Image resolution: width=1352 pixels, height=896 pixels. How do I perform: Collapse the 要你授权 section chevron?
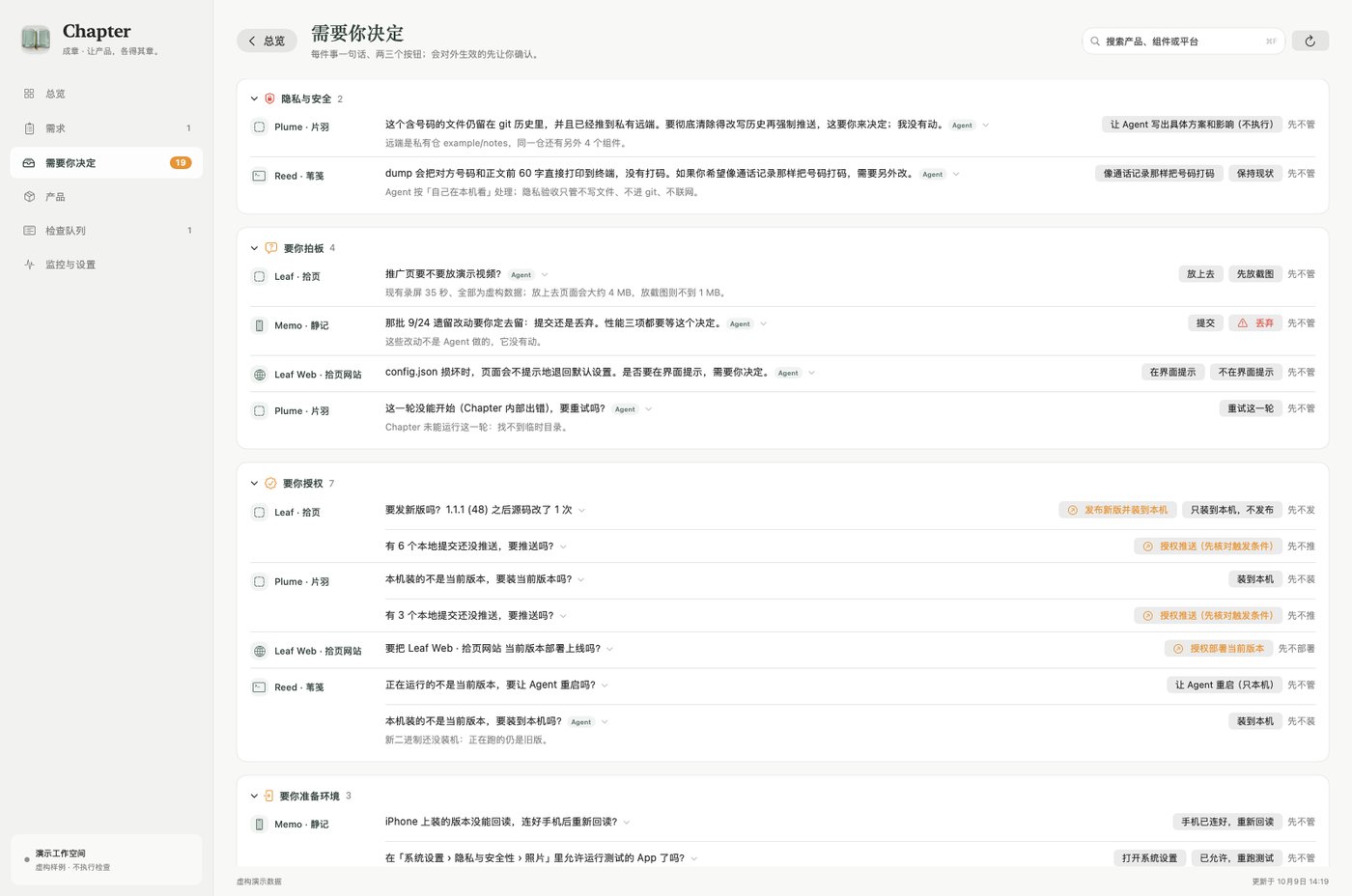tap(254, 483)
